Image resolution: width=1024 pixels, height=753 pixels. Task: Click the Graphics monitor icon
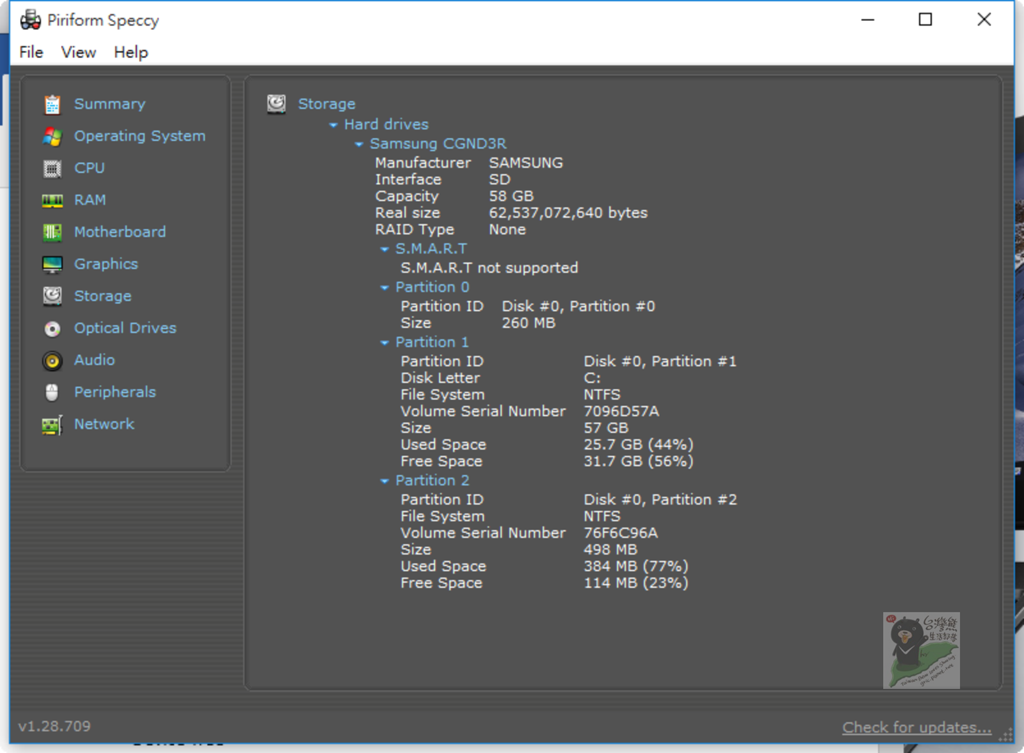[53, 264]
